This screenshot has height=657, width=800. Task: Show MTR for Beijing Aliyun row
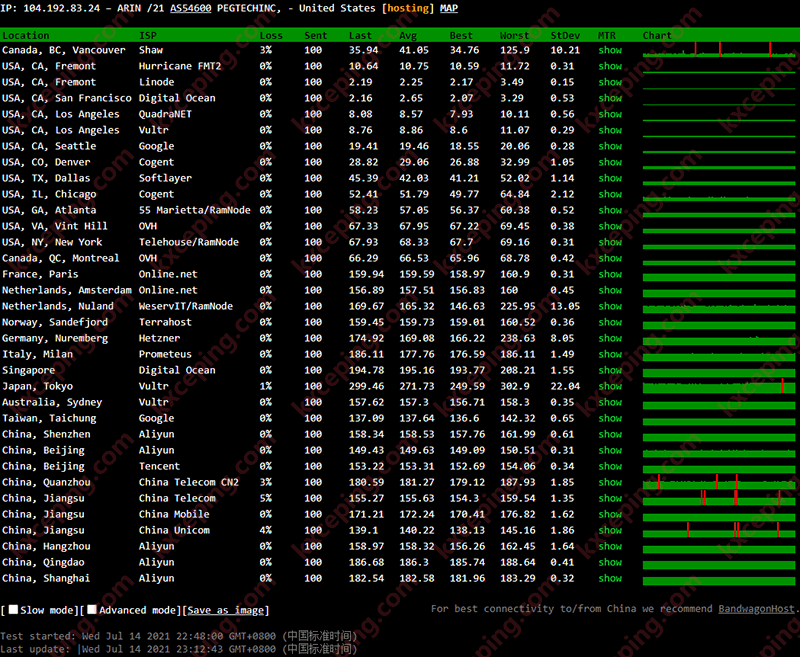610,450
